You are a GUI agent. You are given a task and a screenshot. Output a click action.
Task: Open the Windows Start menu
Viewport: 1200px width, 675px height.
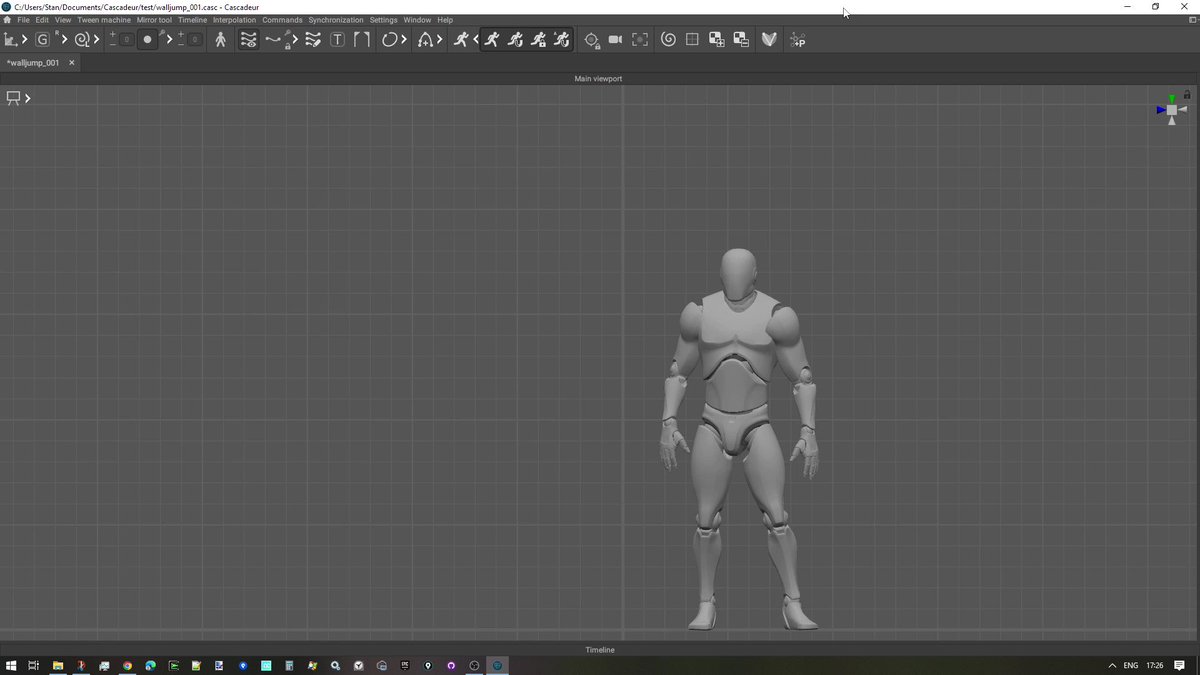click(x=11, y=665)
